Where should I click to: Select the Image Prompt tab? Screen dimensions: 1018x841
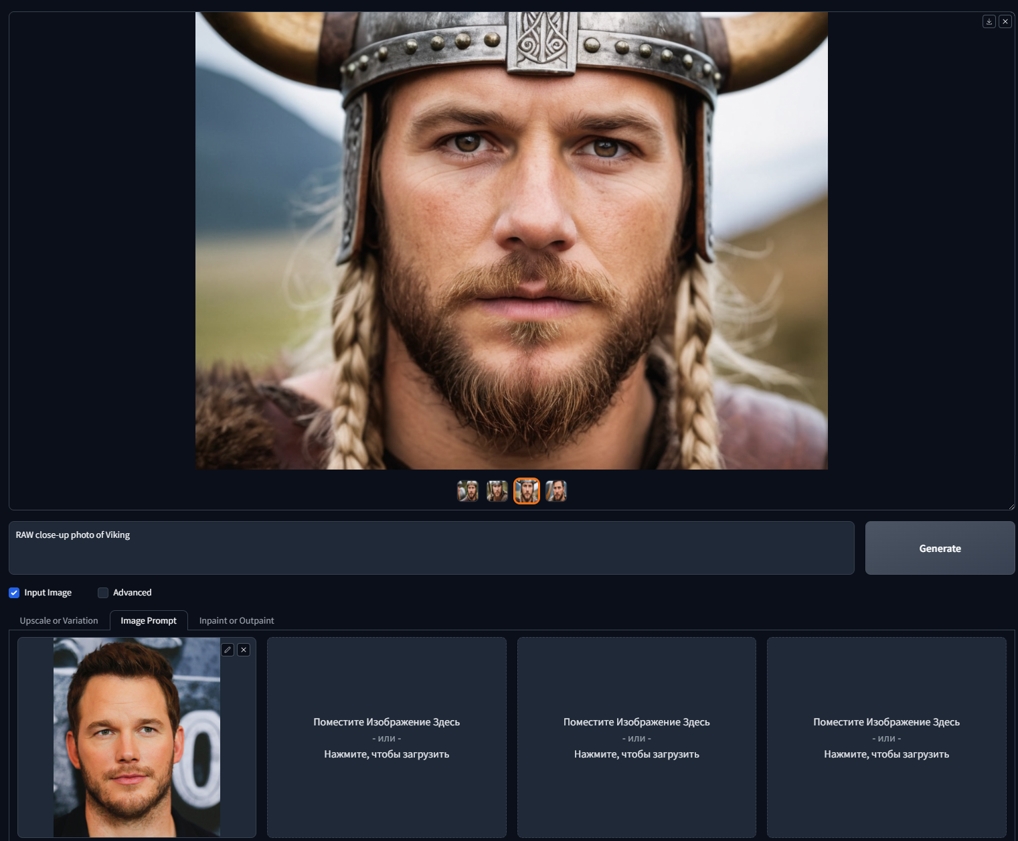[149, 620]
